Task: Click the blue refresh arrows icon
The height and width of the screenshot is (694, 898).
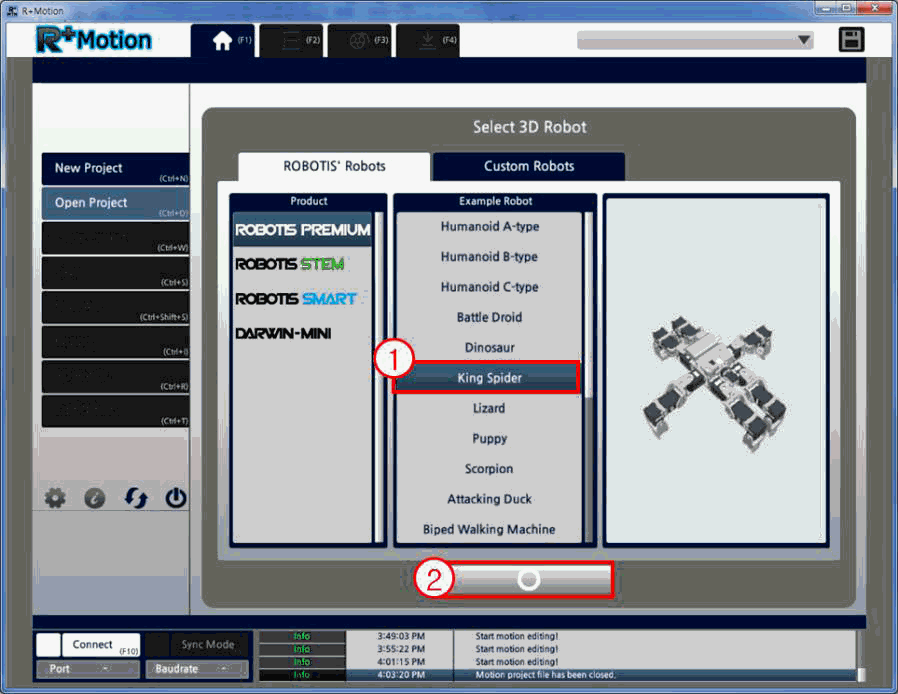Action: pos(136,498)
